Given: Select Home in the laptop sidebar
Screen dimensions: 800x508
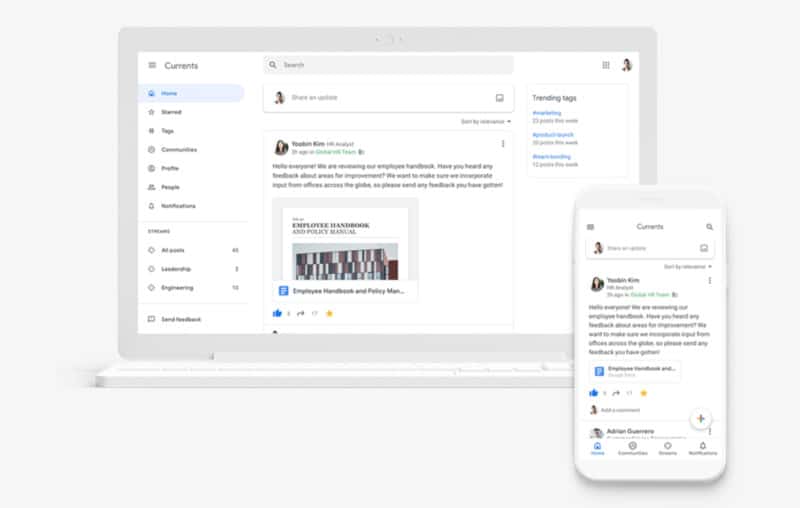Looking at the screenshot, I should (191, 93).
